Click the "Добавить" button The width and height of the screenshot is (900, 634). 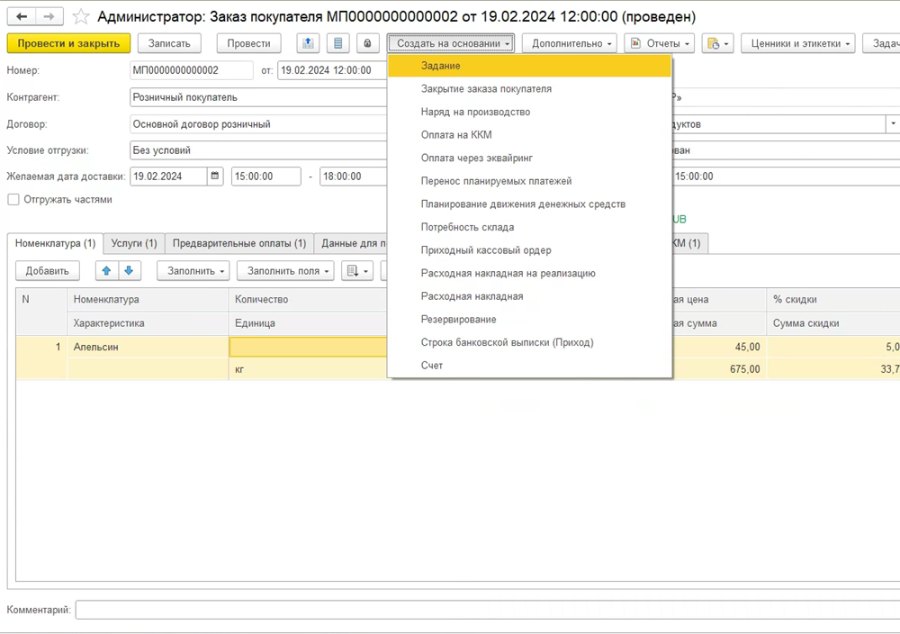click(47, 270)
